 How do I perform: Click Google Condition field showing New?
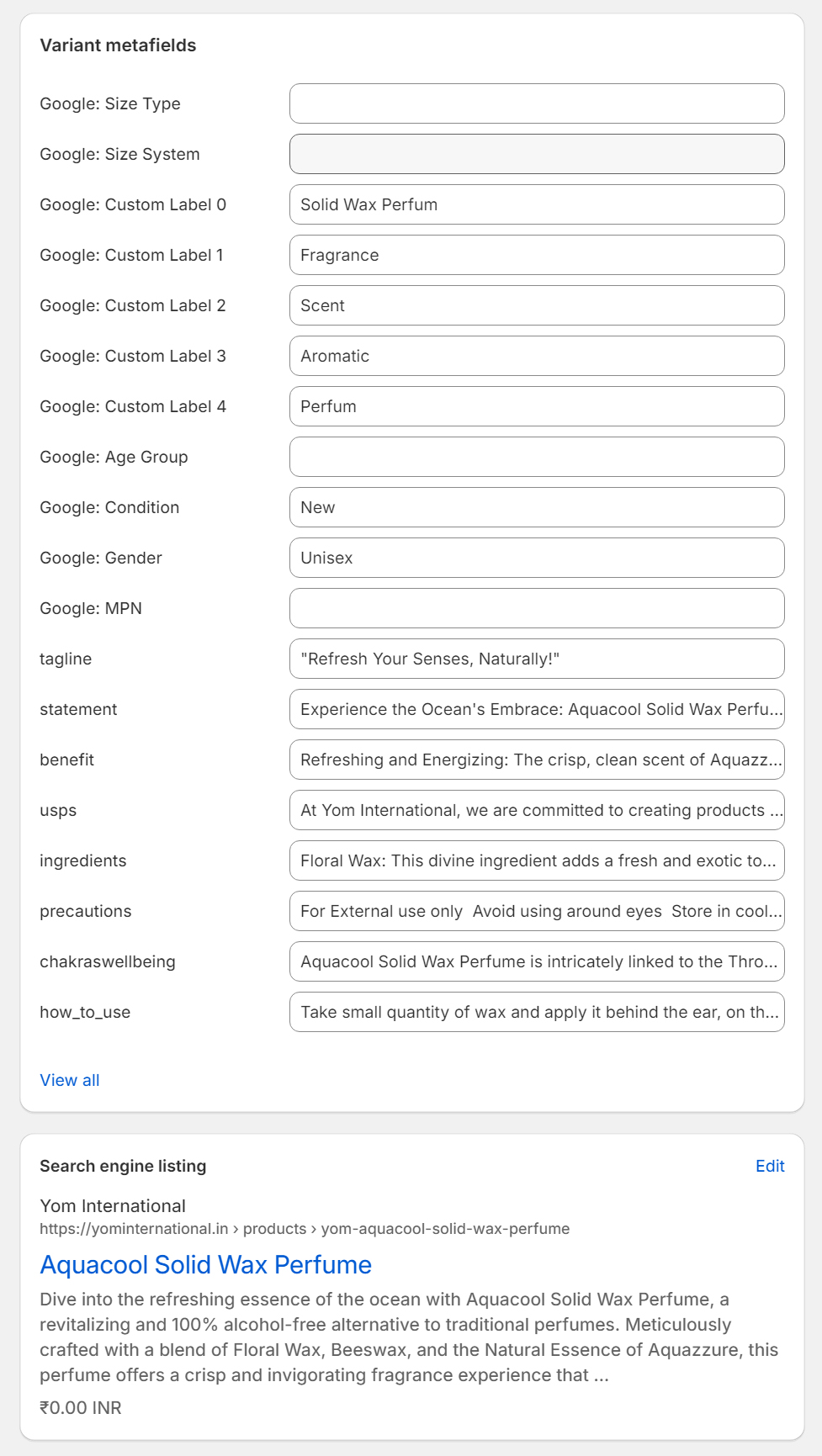[537, 507]
